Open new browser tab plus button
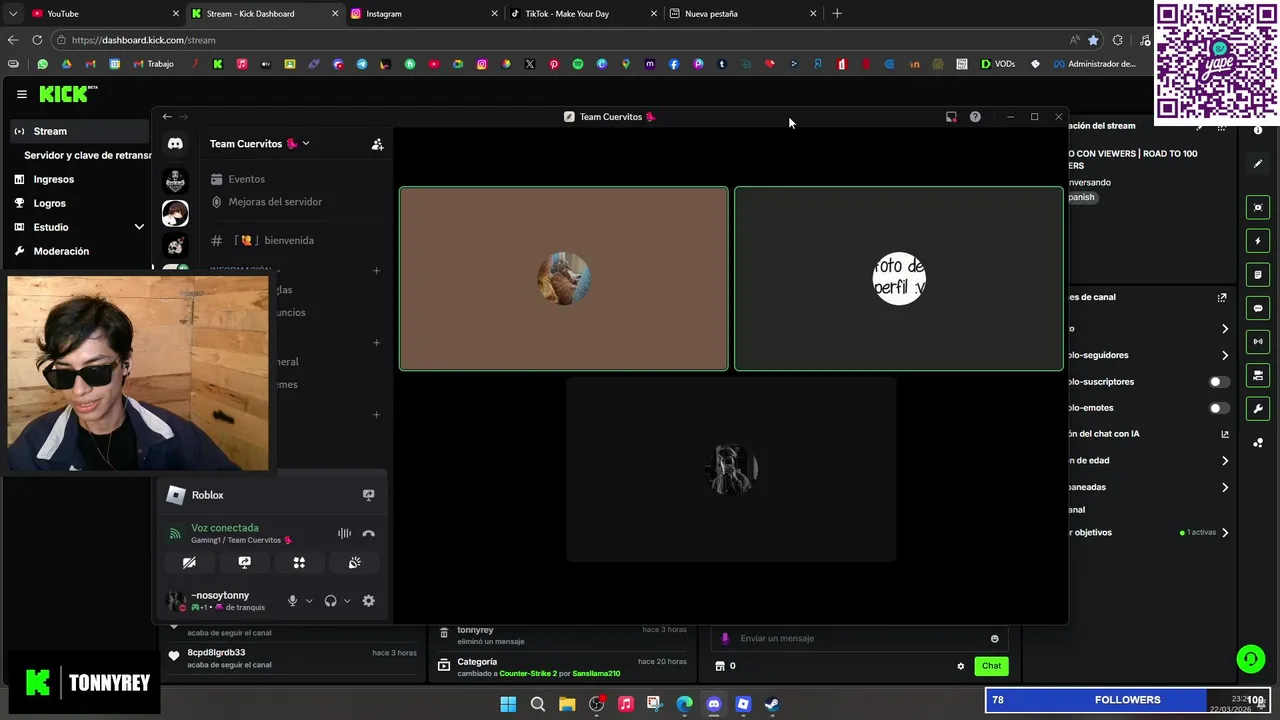The height and width of the screenshot is (720, 1280). coord(837,14)
